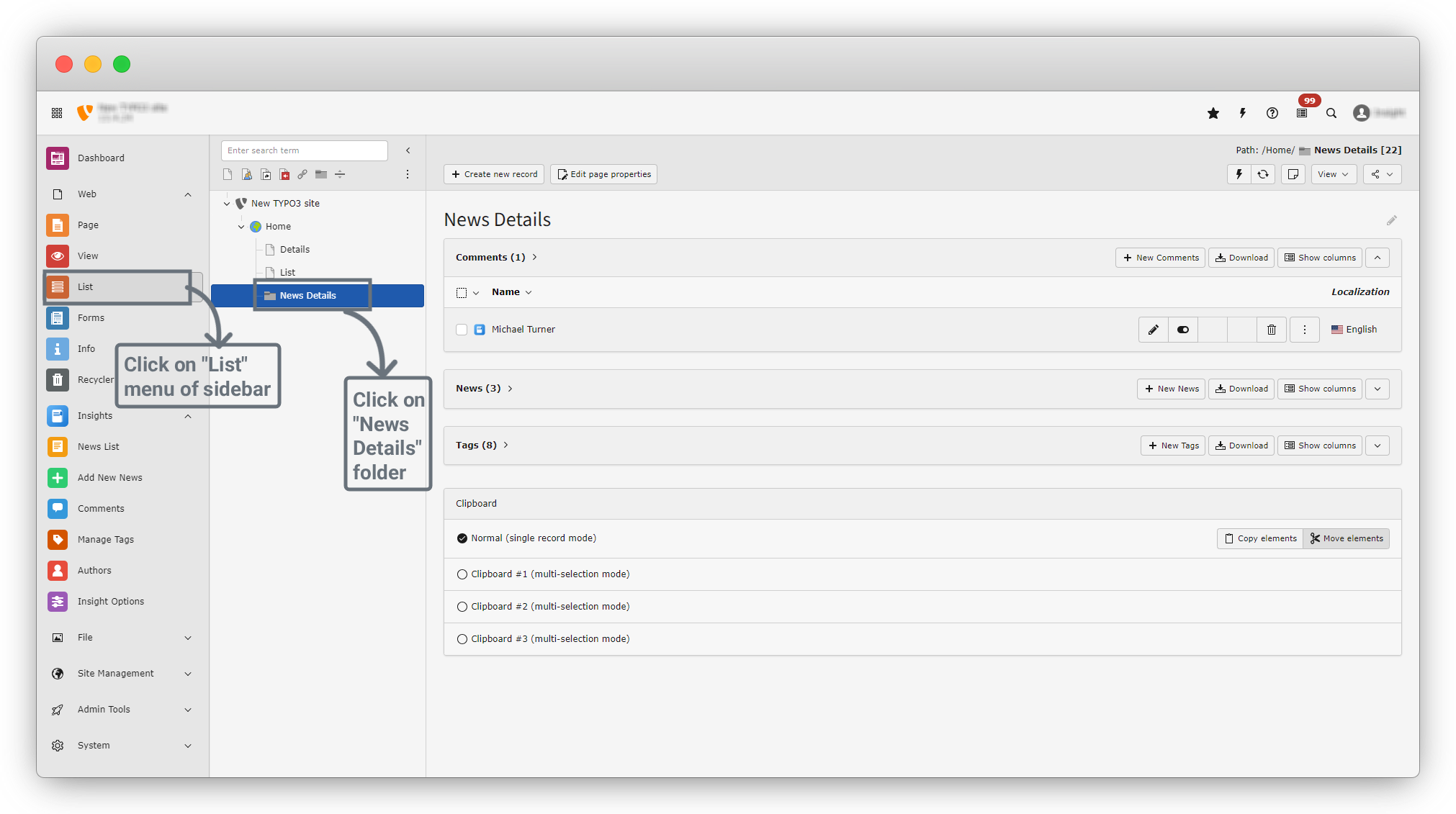Click the reload refresh icon in docheader
The height and width of the screenshot is (814, 1456).
coord(1263,174)
